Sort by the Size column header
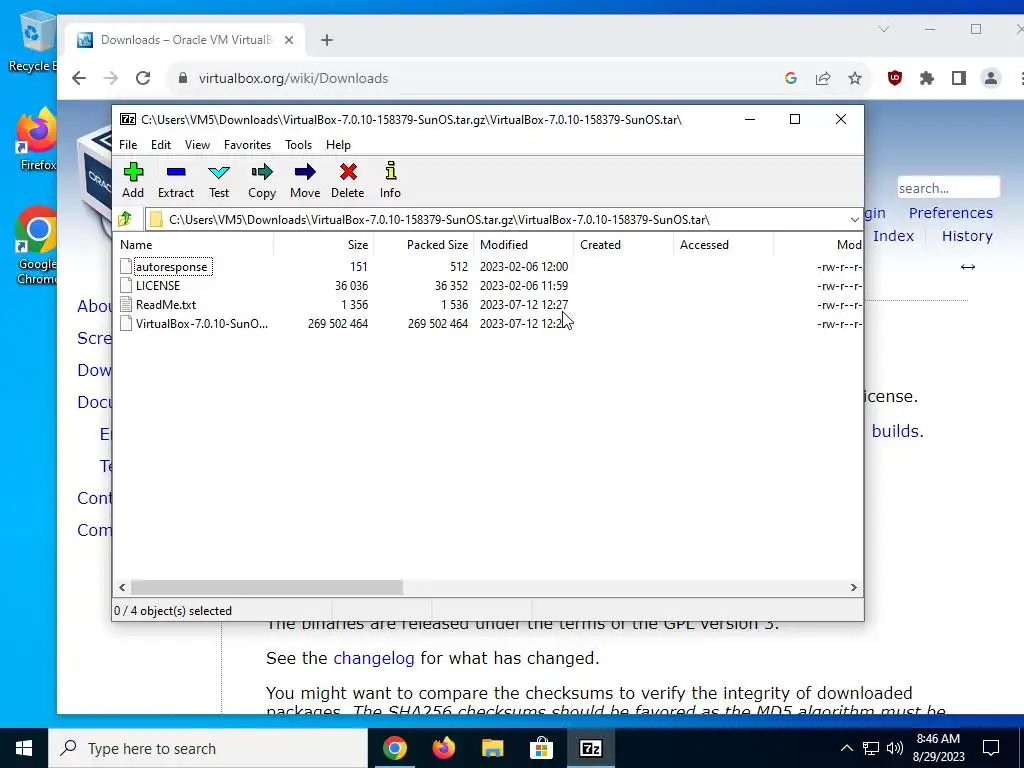The image size is (1024, 768). (324, 245)
